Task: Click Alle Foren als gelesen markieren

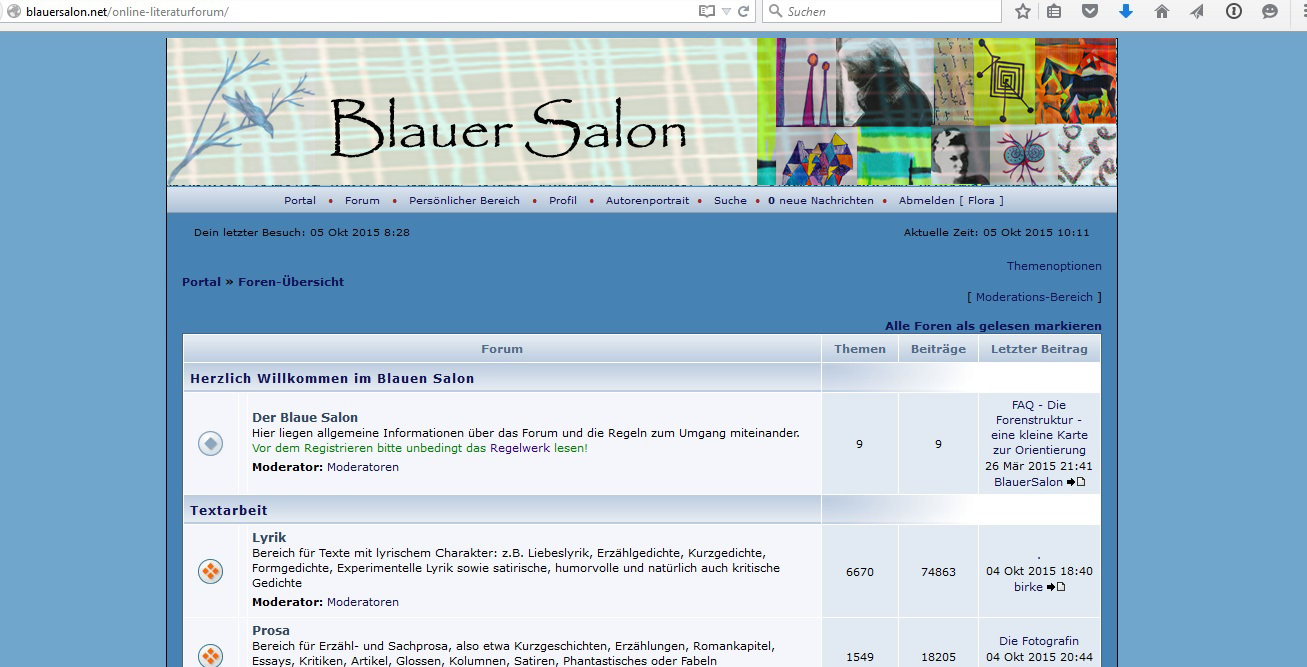Action: (x=992, y=326)
